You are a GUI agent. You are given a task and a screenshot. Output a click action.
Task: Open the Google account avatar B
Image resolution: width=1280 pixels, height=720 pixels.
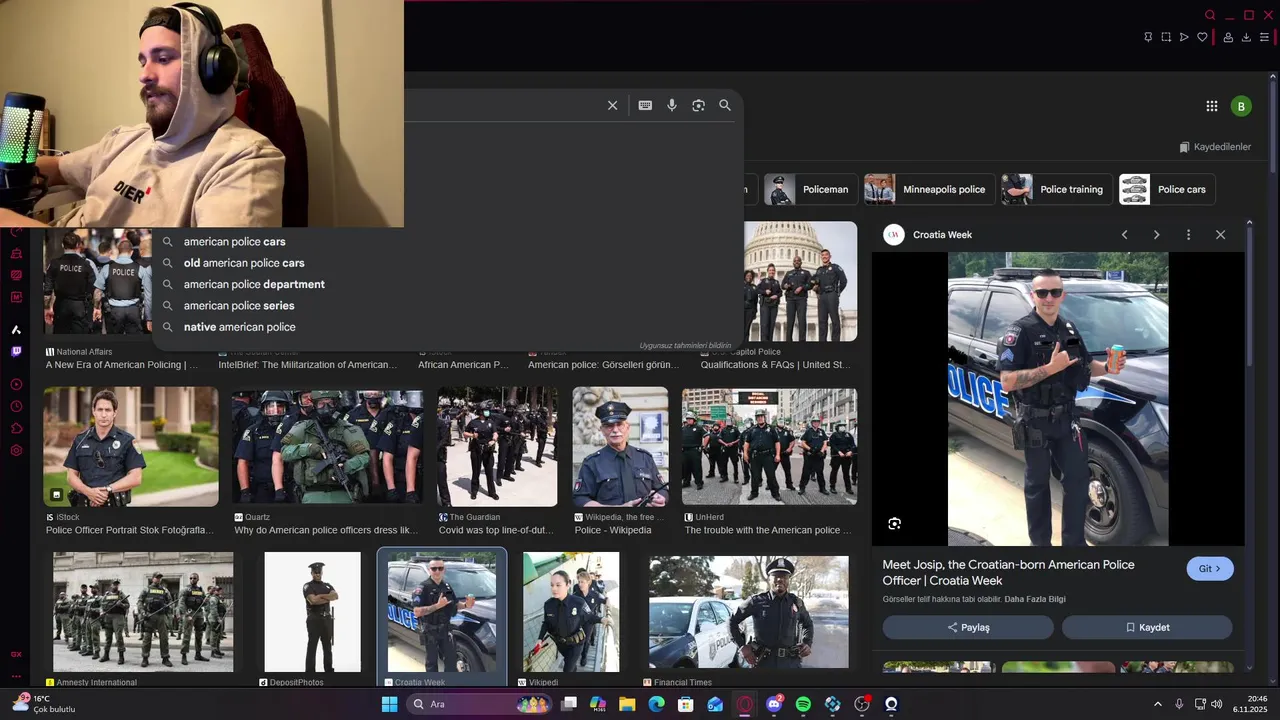point(1241,106)
